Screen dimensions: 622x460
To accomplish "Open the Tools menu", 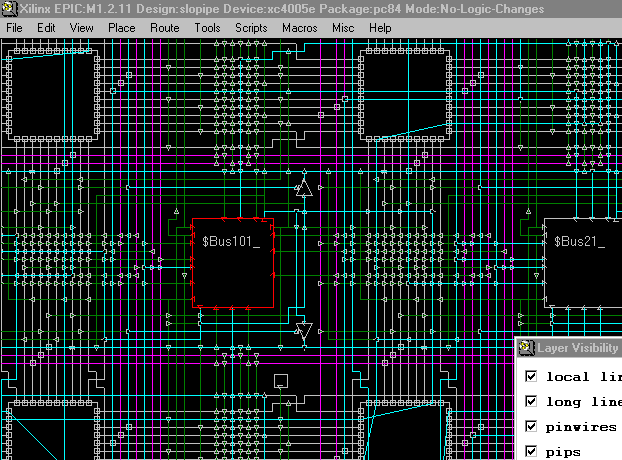I will pos(207,28).
